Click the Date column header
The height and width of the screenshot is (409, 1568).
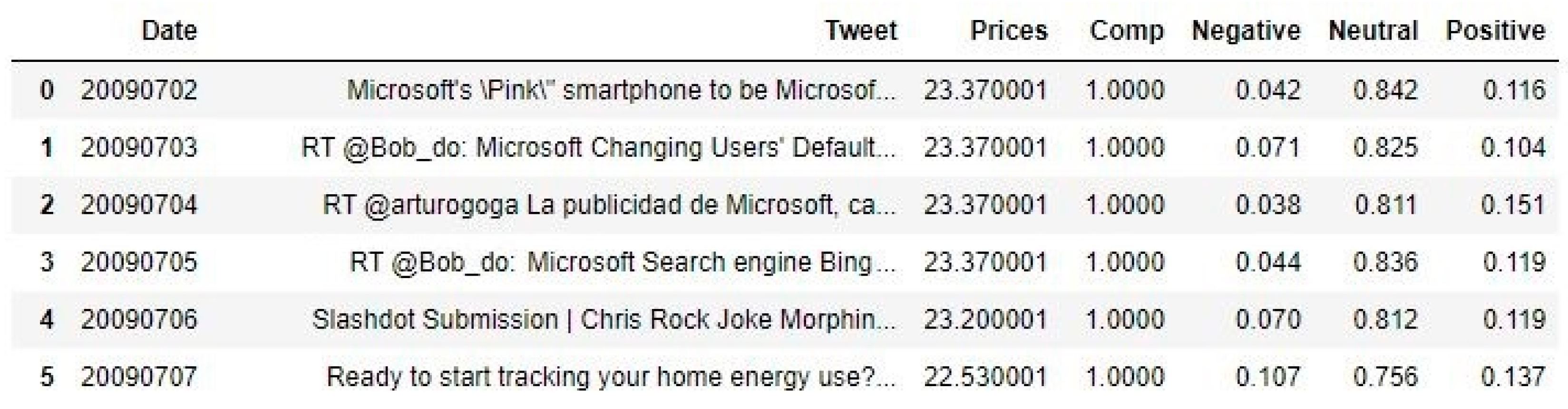coord(169,30)
